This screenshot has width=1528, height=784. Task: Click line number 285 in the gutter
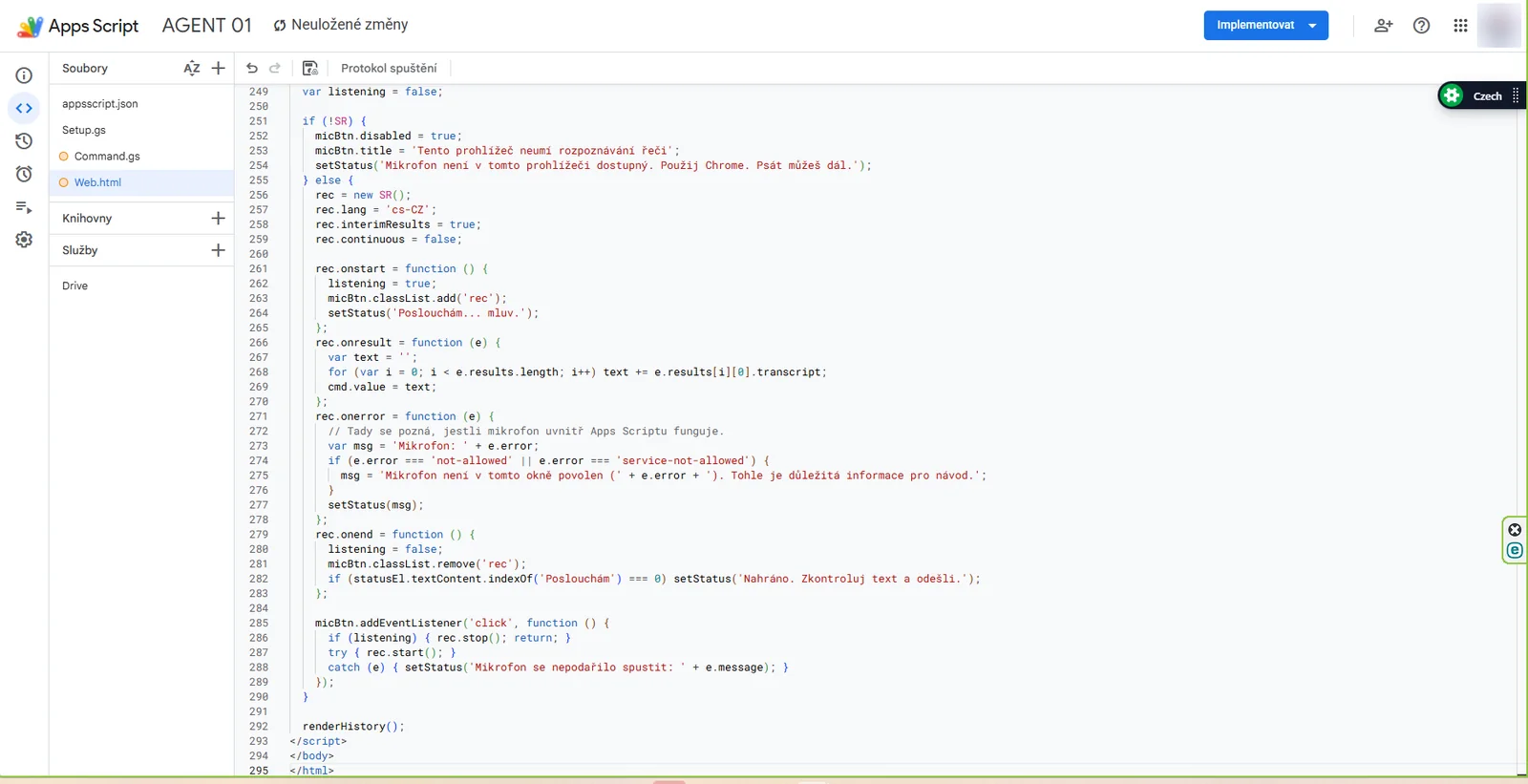pyautogui.click(x=259, y=624)
